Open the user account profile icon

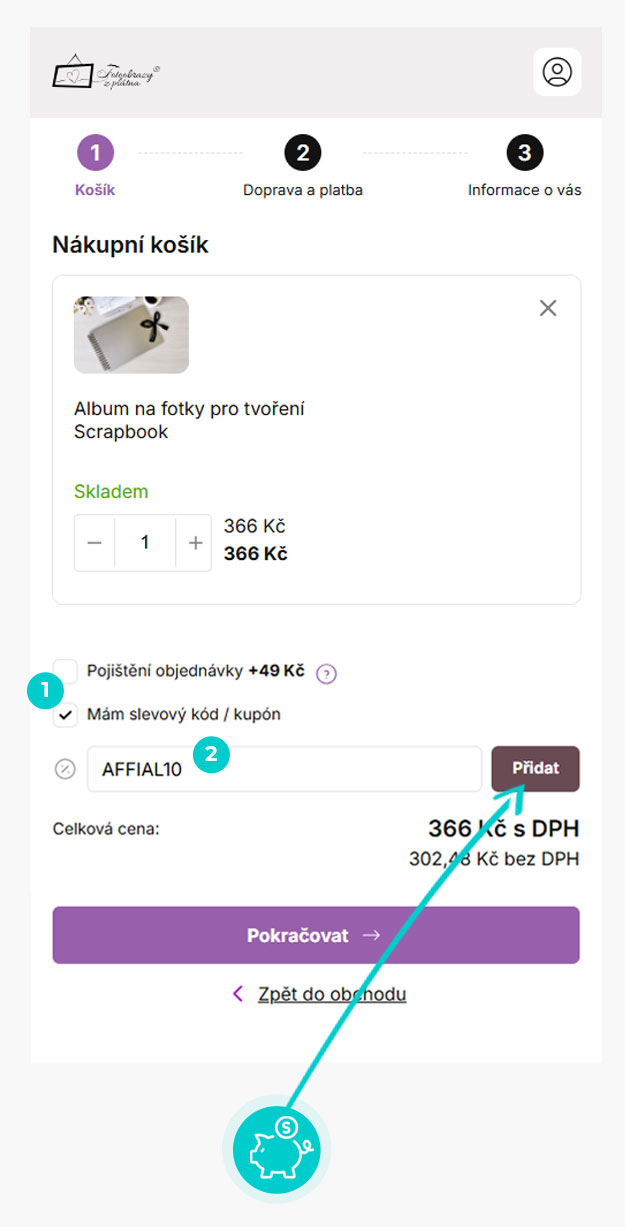pos(557,72)
